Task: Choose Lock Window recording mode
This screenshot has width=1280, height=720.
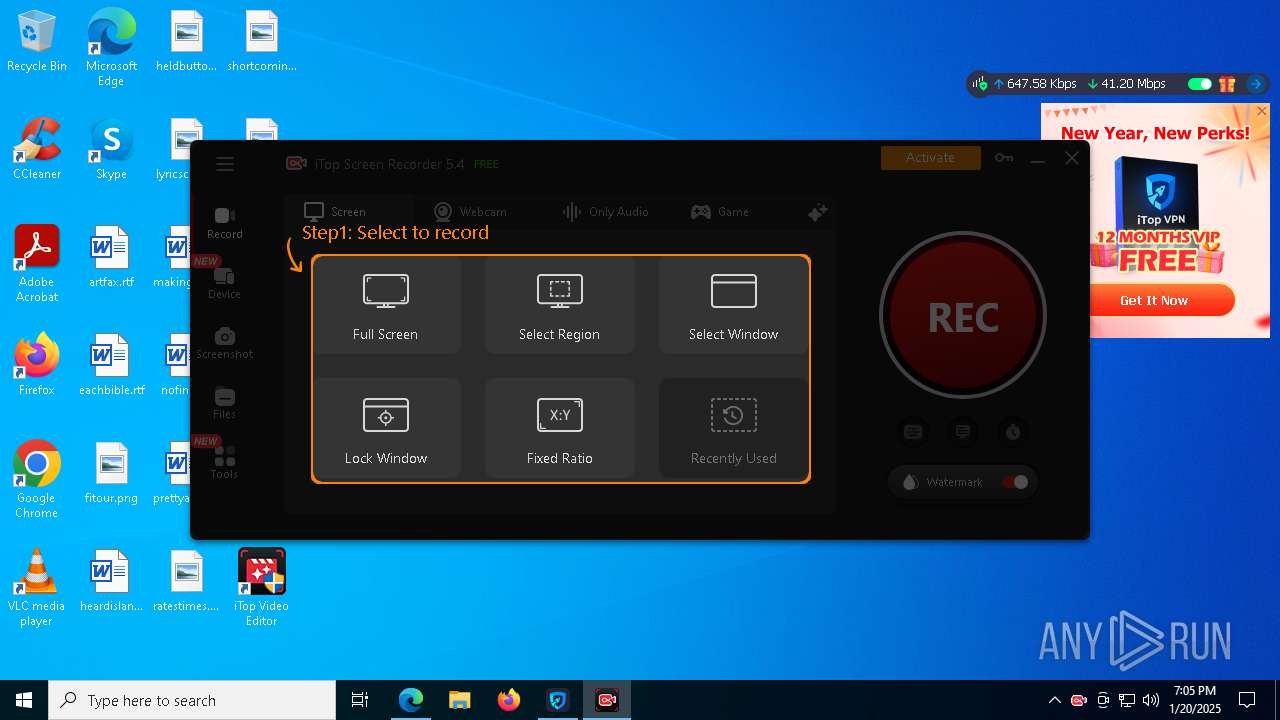Action: 386,429
